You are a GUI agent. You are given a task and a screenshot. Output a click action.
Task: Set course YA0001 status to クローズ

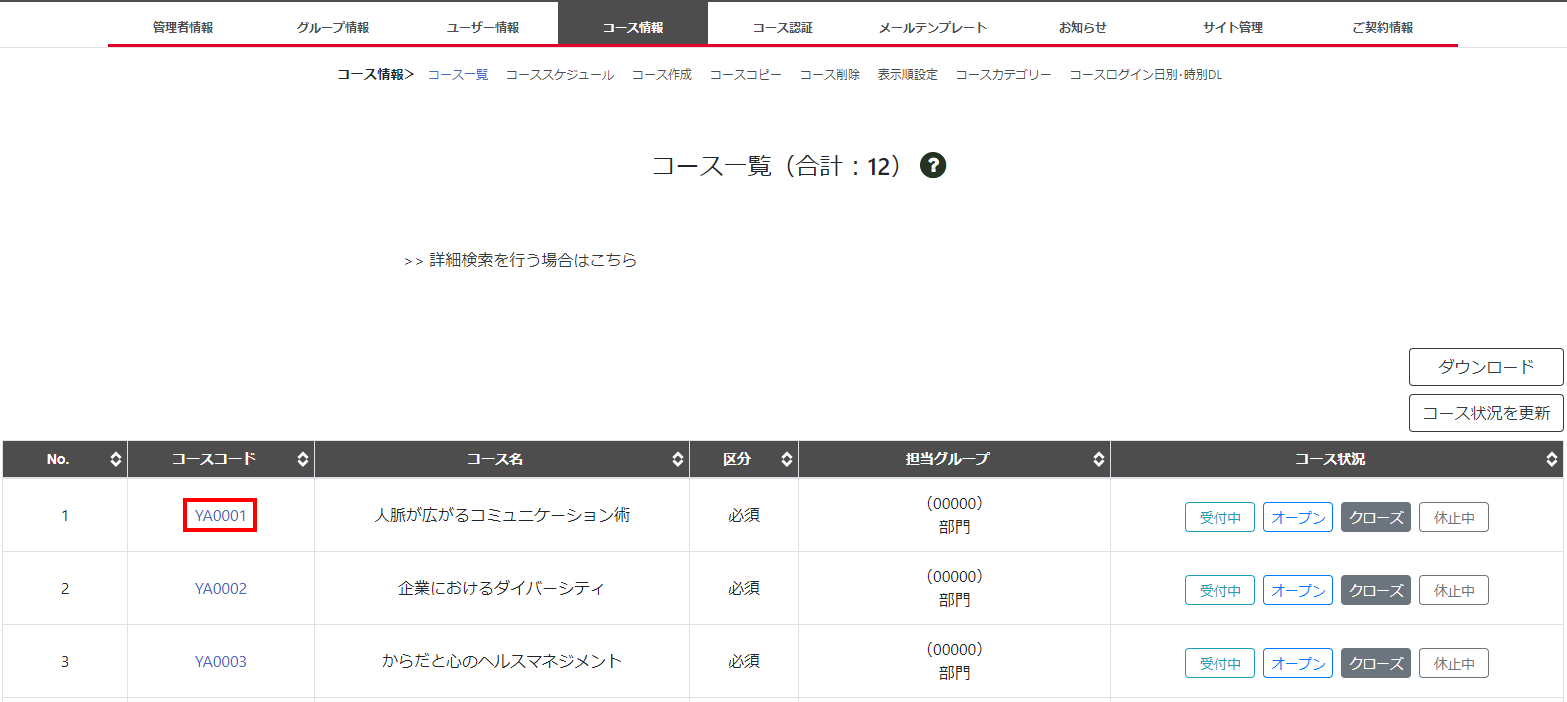1375,518
